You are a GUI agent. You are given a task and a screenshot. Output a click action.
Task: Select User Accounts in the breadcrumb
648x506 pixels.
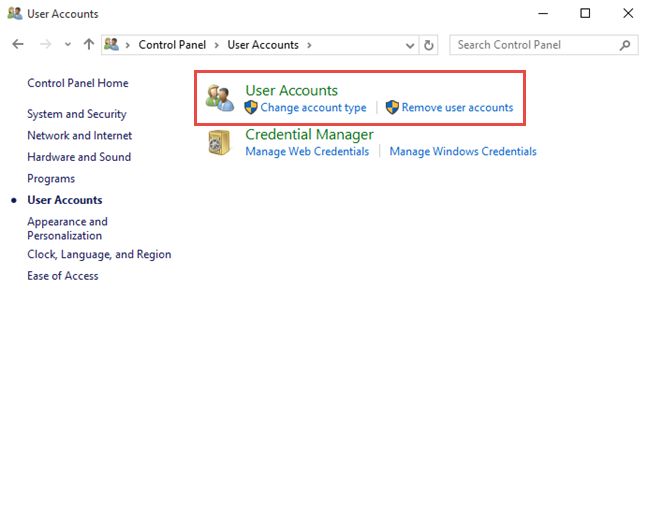tap(263, 45)
